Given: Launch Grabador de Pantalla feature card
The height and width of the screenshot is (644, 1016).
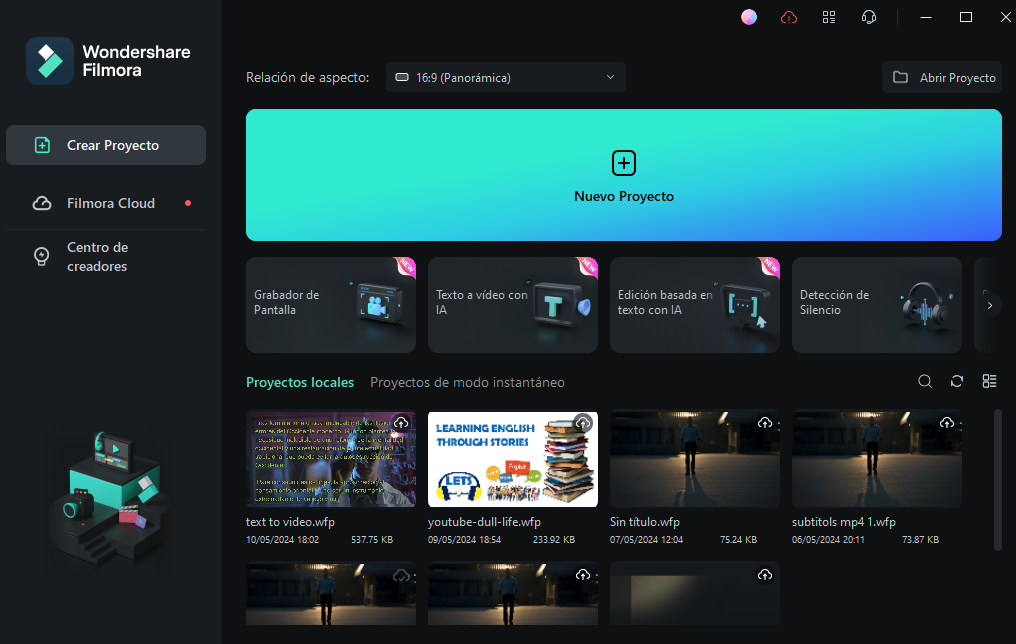Looking at the screenshot, I should click(331, 305).
